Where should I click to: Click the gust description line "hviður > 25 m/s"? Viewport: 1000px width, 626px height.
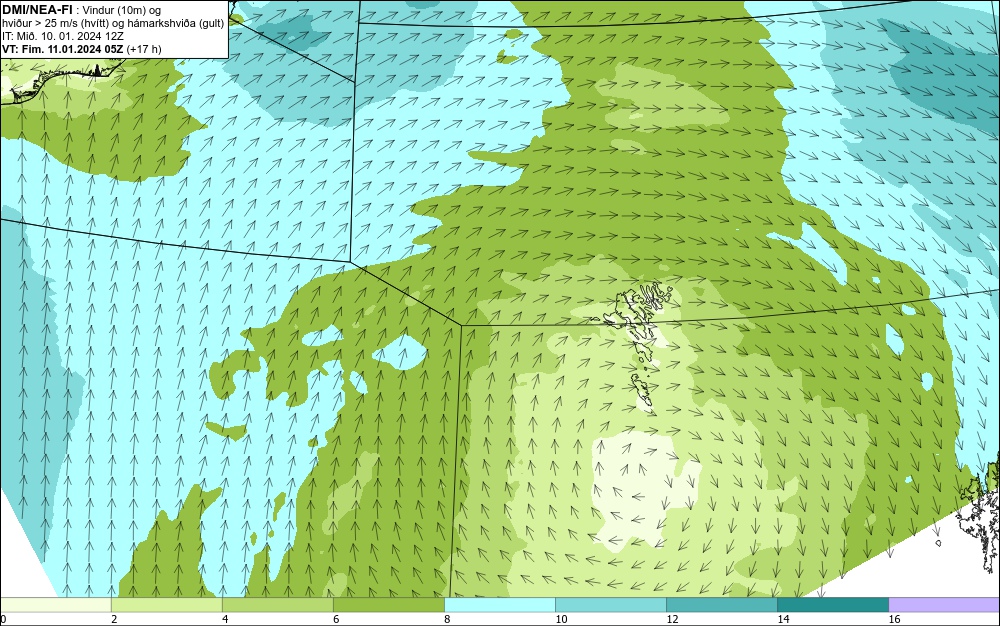(x=113, y=24)
